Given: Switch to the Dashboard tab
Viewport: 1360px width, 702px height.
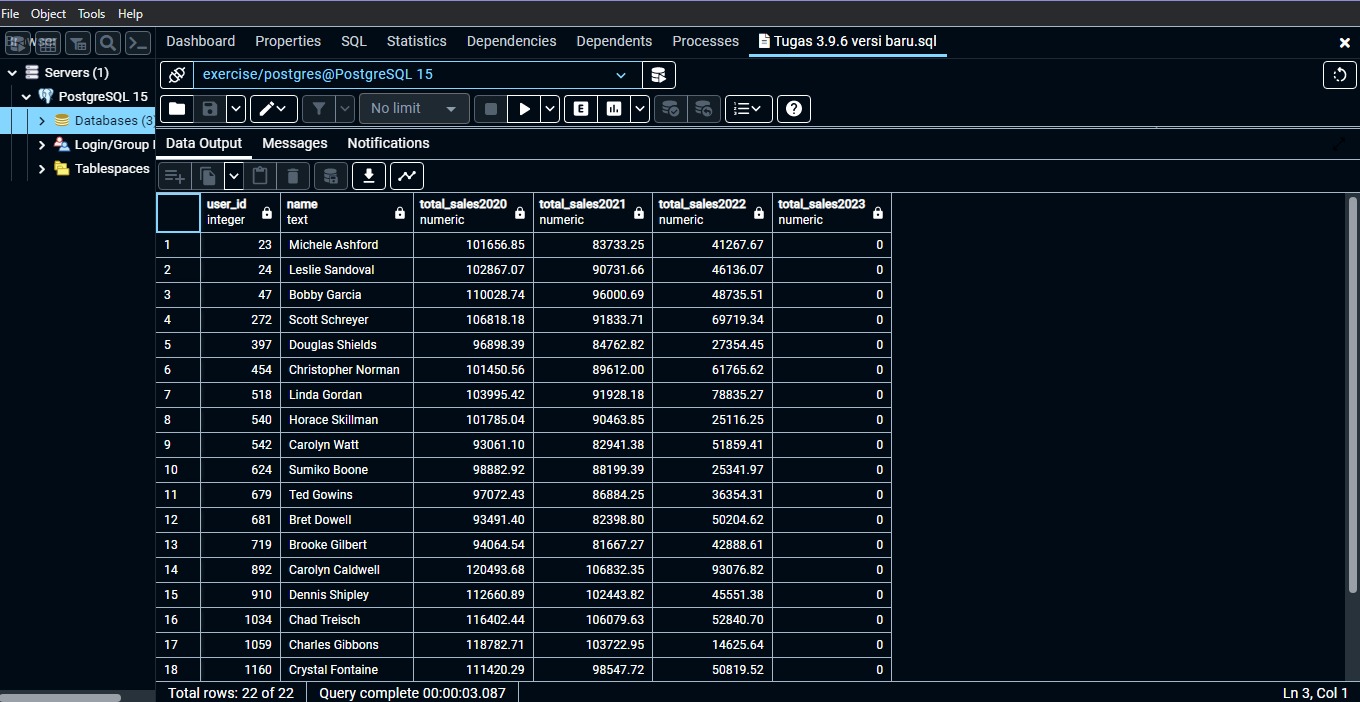Looking at the screenshot, I should (200, 41).
